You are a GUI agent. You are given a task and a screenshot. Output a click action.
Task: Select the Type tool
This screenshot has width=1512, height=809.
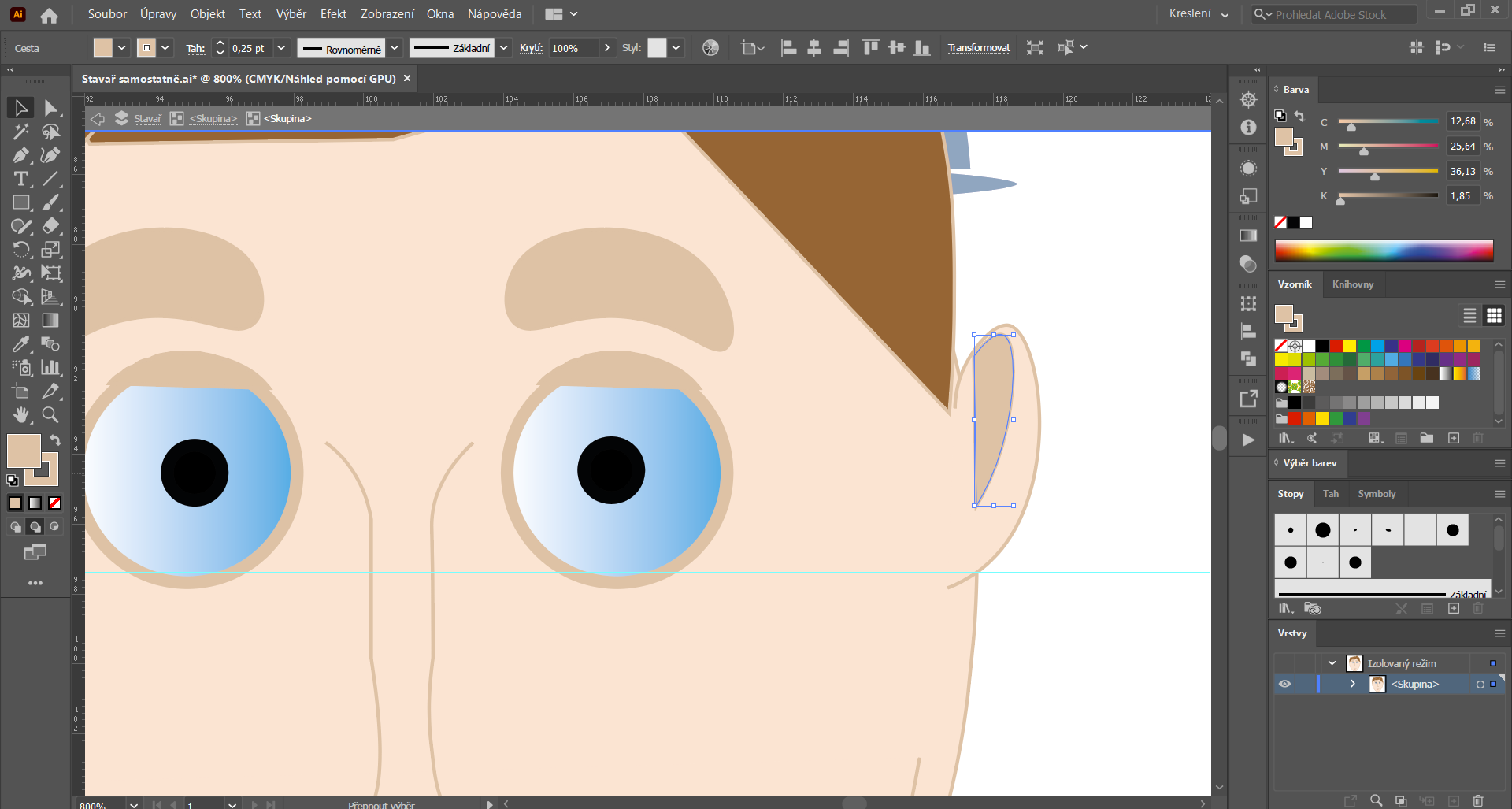tap(19, 178)
